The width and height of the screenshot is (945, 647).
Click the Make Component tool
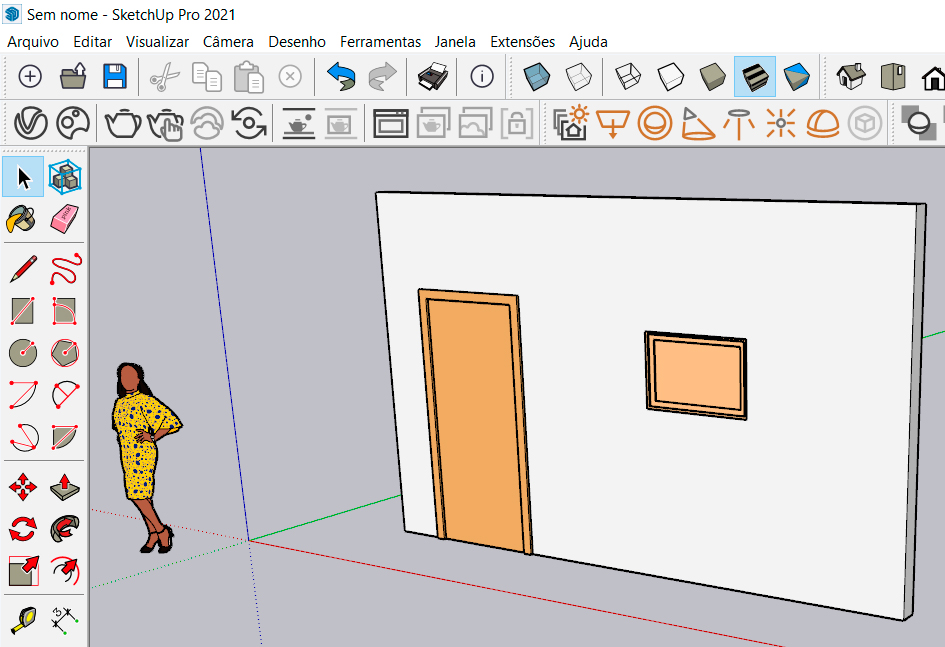pos(65,177)
